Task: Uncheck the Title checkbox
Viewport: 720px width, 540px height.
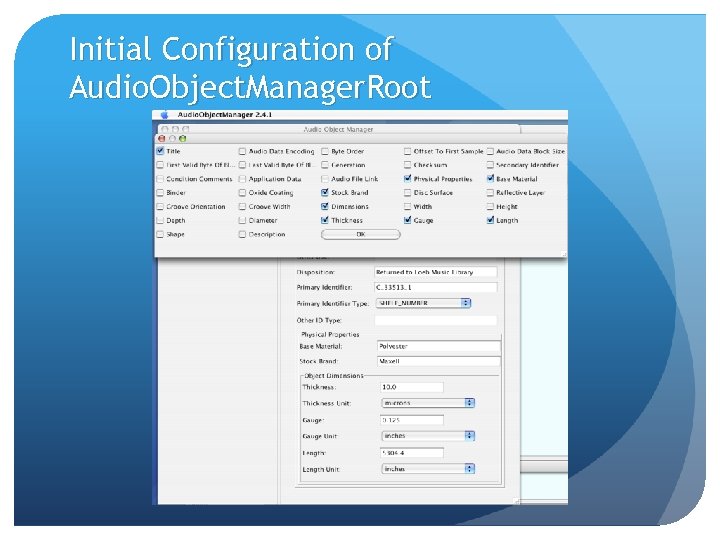Action: coord(160,151)
